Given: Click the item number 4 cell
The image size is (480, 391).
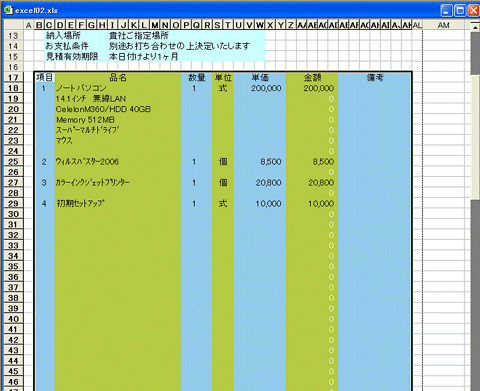Looking at the screenshot, I should (x=44, y=203).
